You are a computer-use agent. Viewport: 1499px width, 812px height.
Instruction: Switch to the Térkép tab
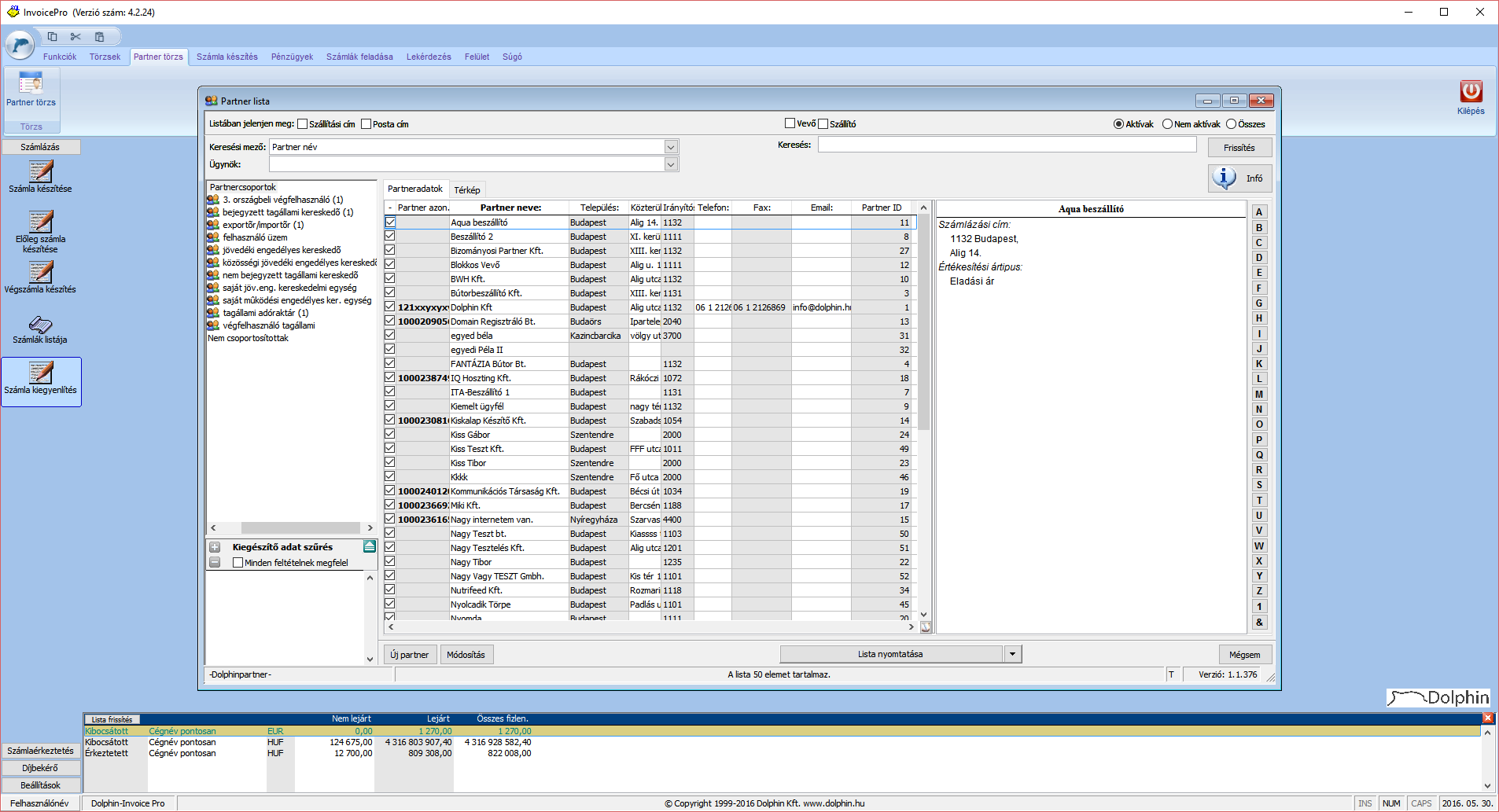(x=466, y=190)
